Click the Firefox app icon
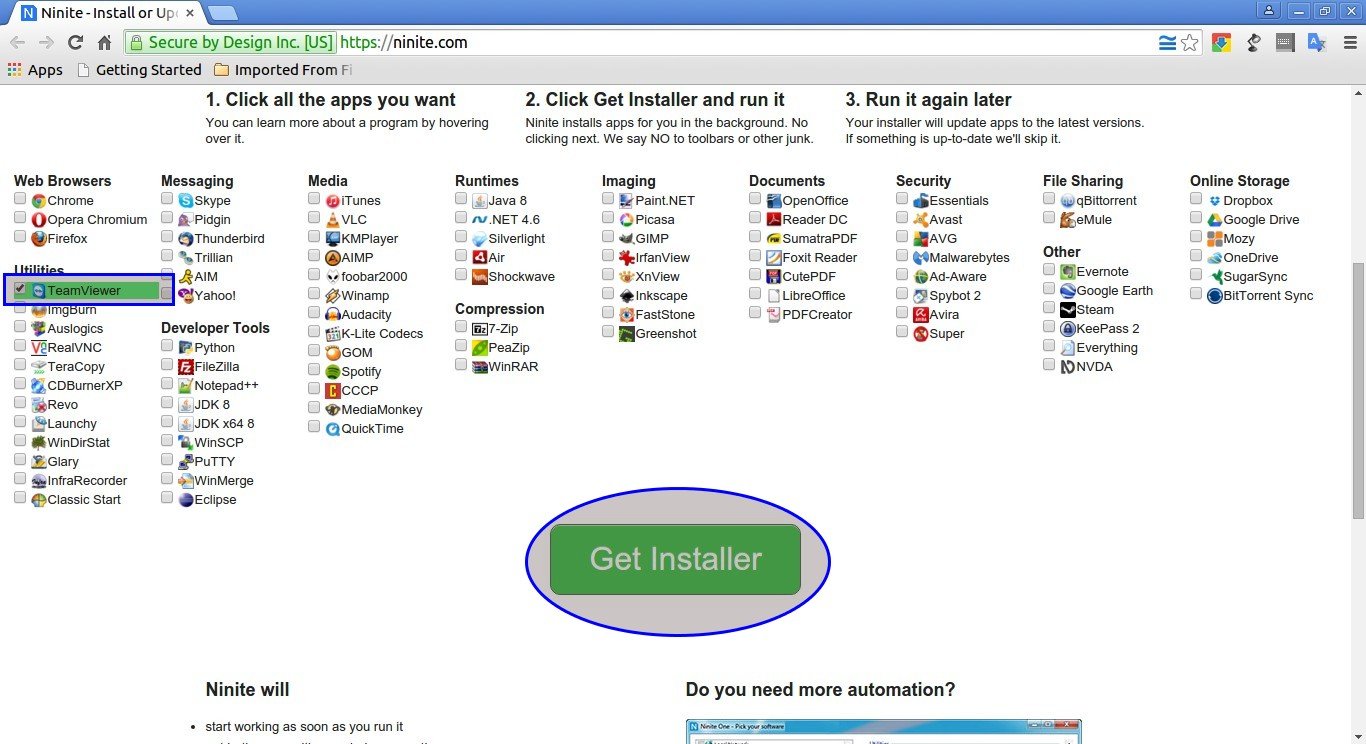Image resolution: width=1366 pixels, height=744 pixels. pyautogui.click(x=39, y=239)
